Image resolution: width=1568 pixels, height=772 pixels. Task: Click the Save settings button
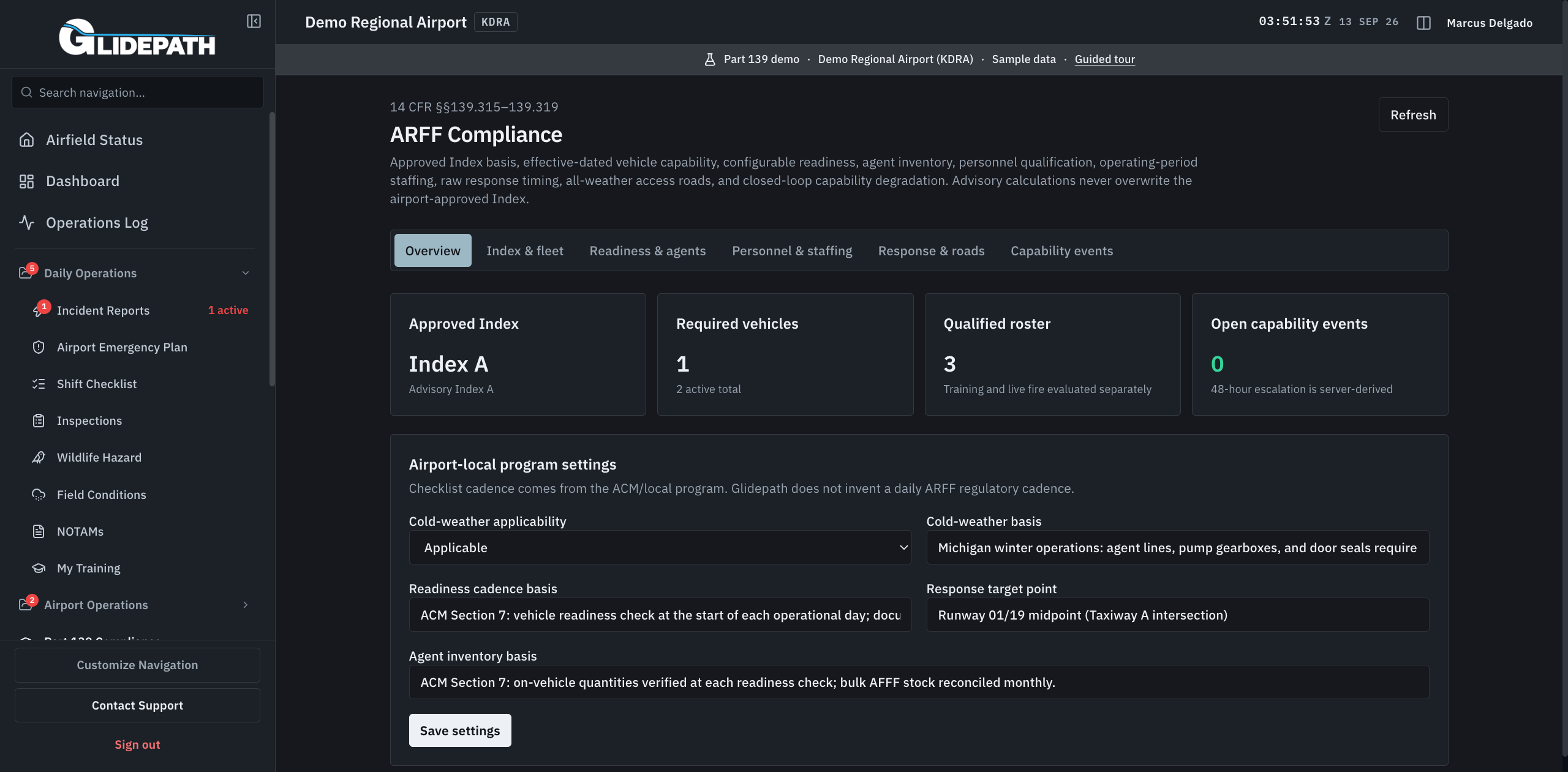pos(460,730)
